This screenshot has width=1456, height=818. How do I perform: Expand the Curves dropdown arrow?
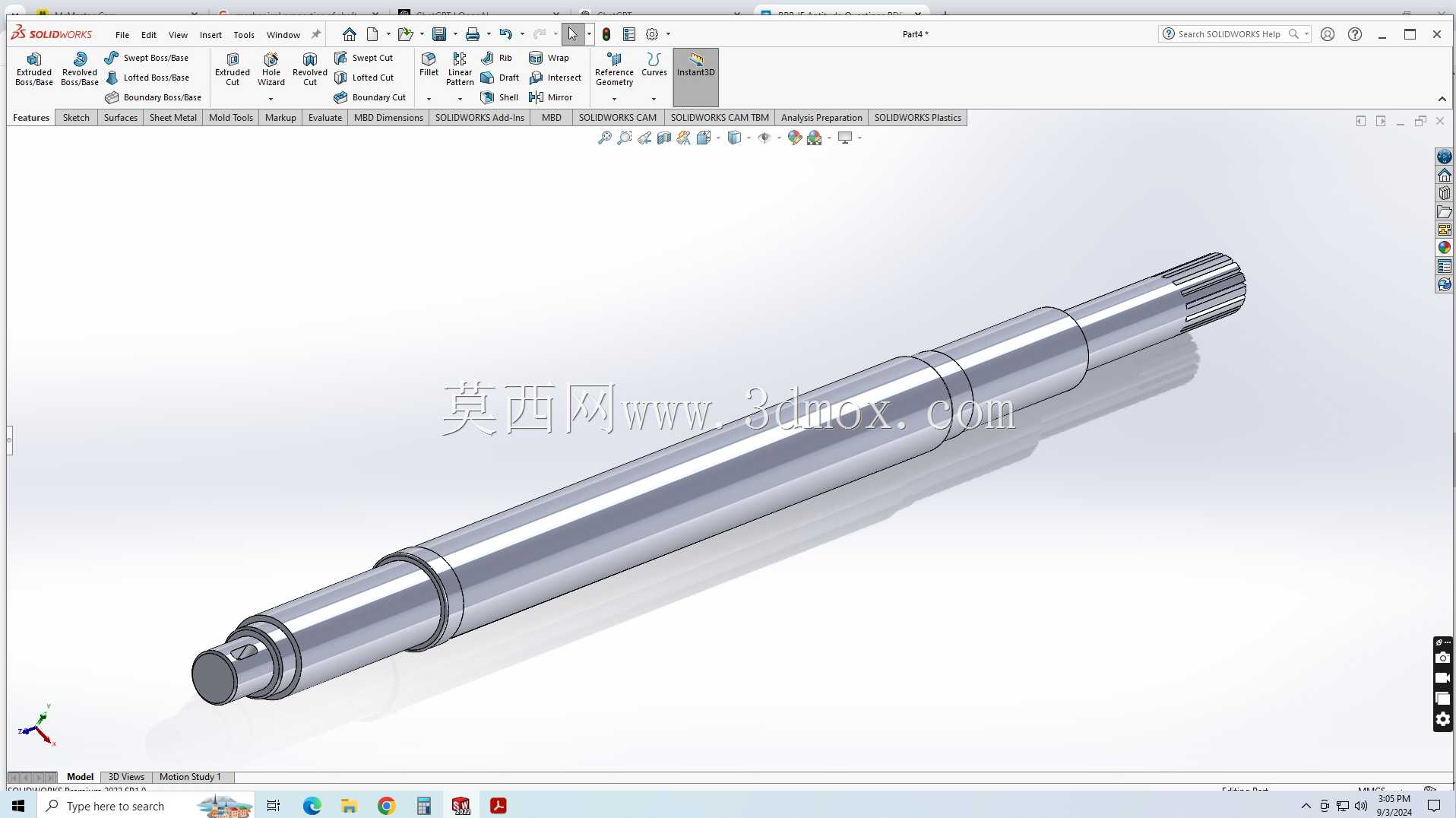(654, 99)
